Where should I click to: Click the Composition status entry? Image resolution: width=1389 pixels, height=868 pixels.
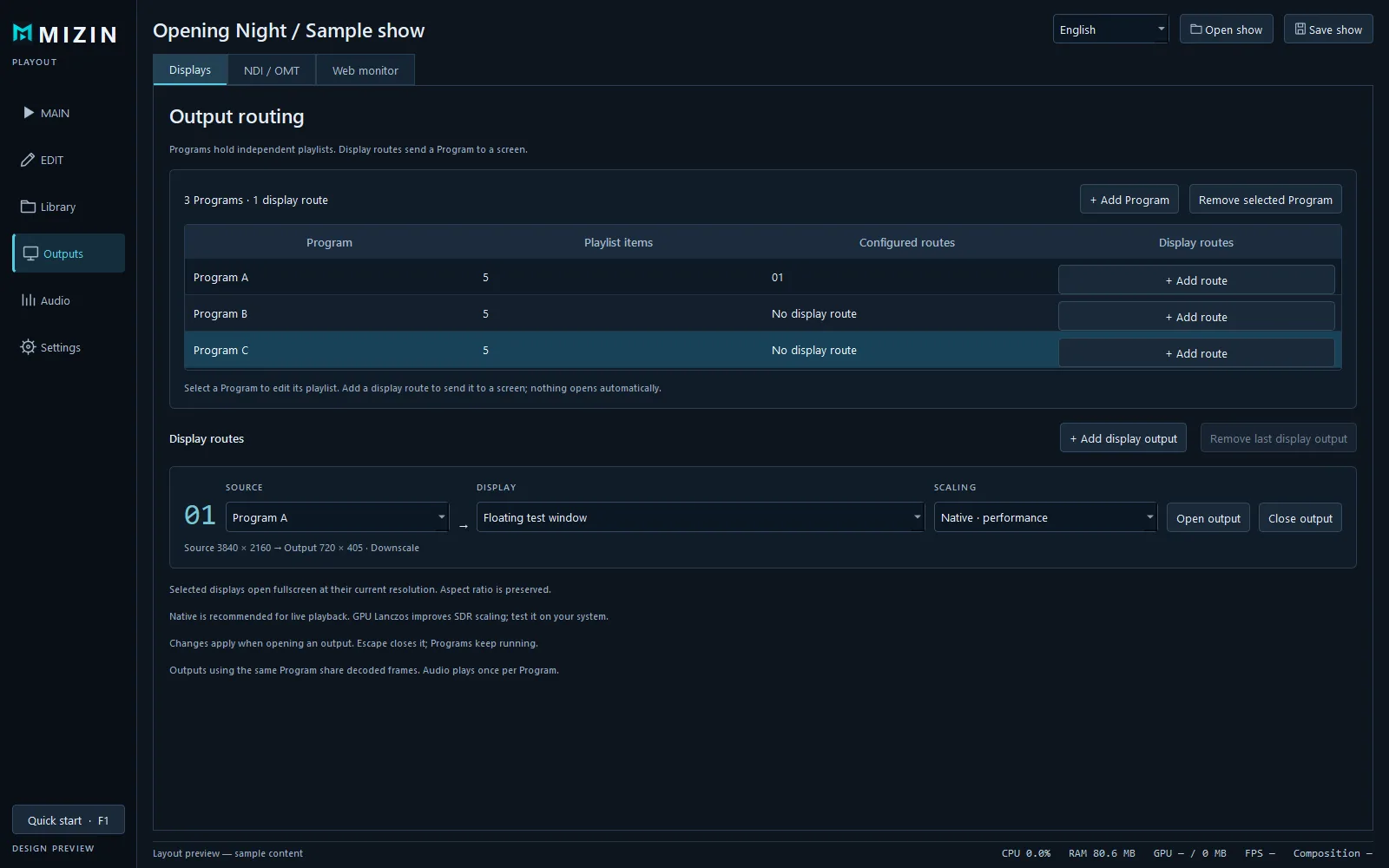pyautogui.click(x=1333, y=853)
